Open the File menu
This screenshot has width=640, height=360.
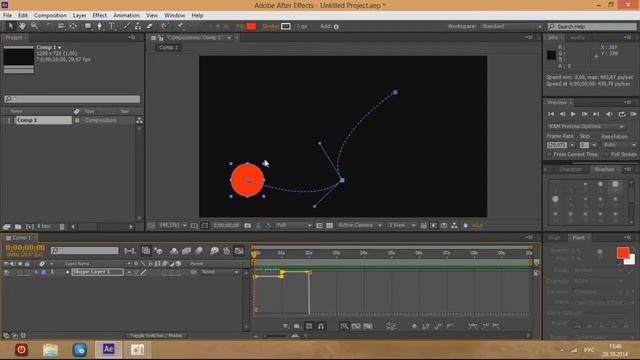[x=7, y=15]
